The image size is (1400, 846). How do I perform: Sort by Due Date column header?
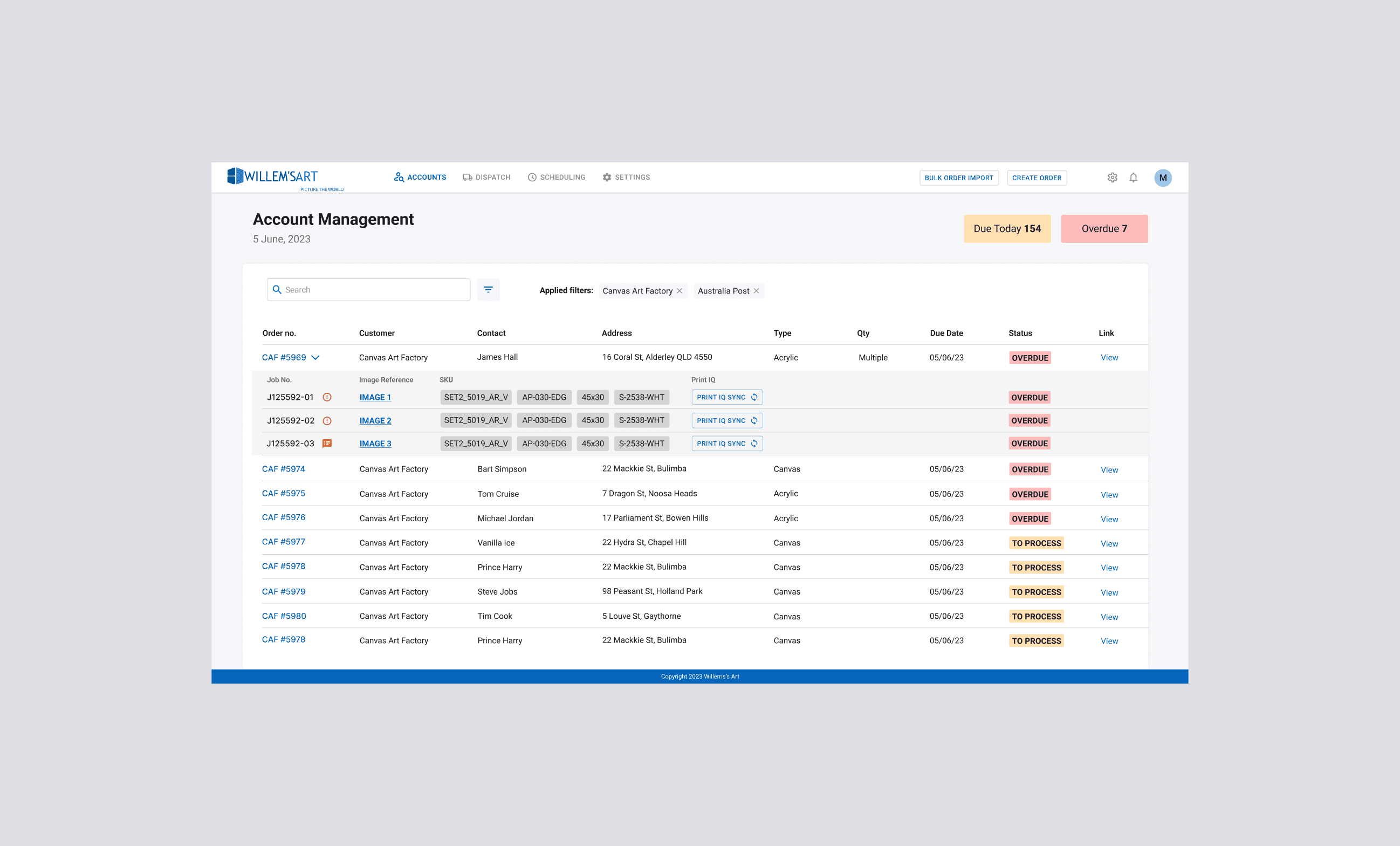pos(946,333)
